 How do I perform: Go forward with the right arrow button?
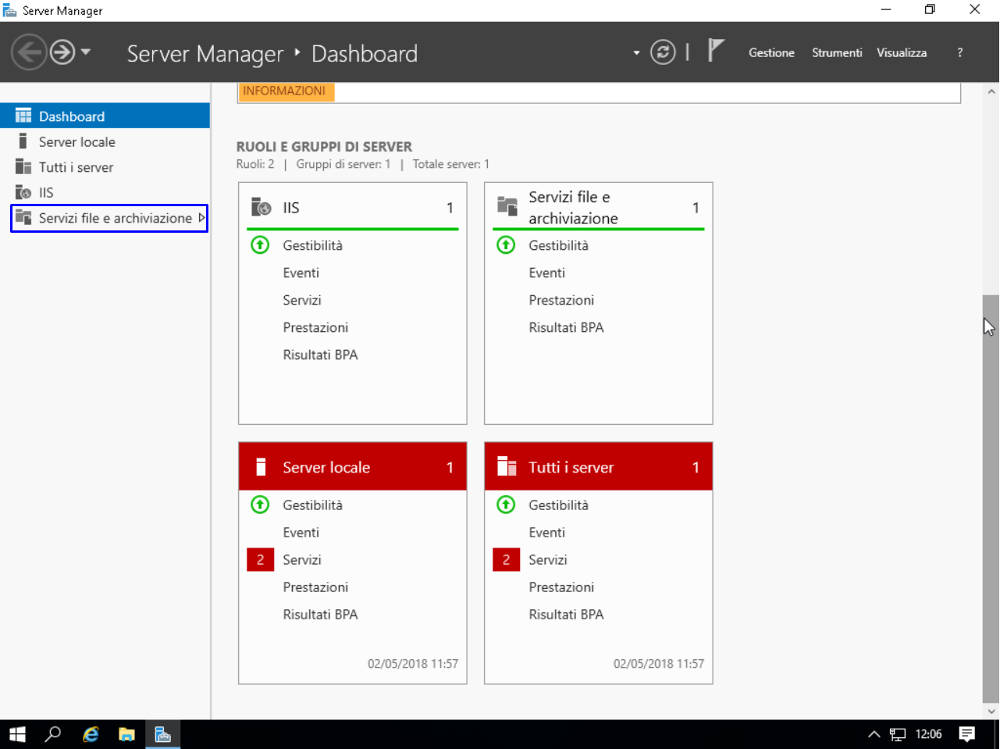pos(62,52)
